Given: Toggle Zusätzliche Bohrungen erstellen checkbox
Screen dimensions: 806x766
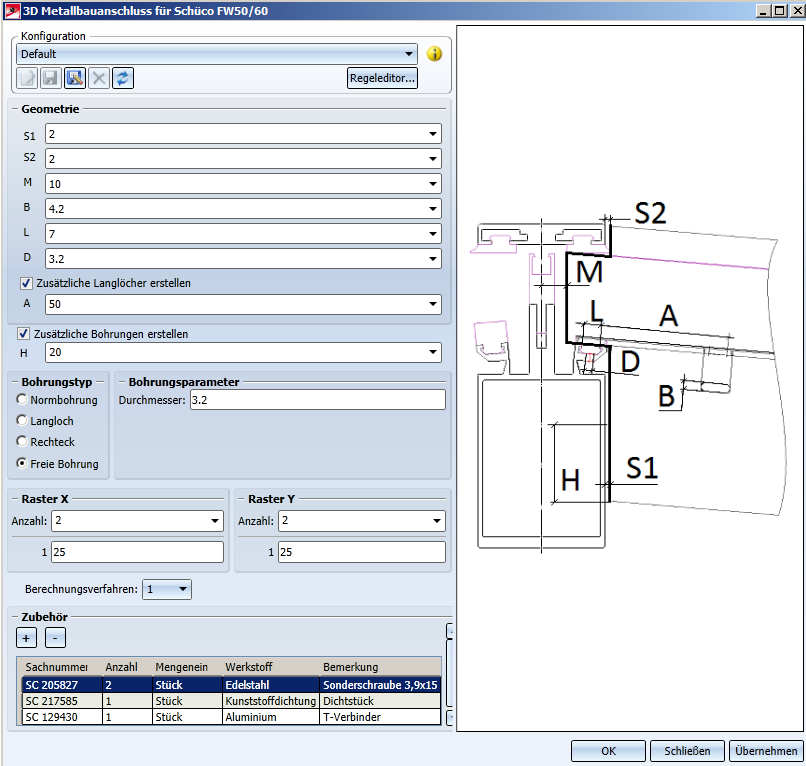Looking at the screenshot, I should point(24,334).
